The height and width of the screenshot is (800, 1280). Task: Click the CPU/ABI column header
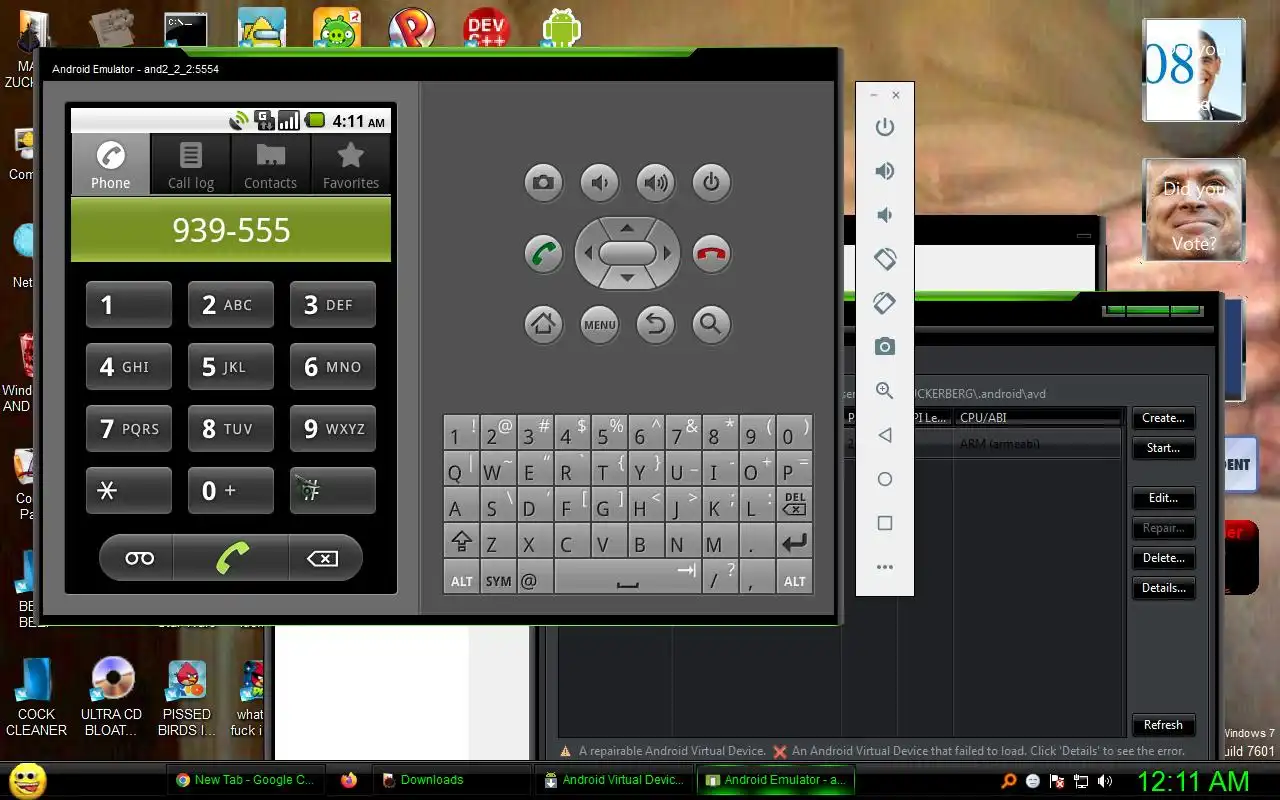[x=1037, y=418]
